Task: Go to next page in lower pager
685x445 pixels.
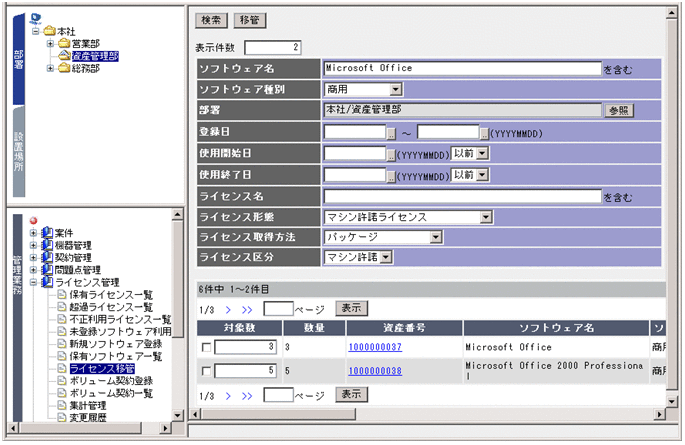Action: click(228, 396)
